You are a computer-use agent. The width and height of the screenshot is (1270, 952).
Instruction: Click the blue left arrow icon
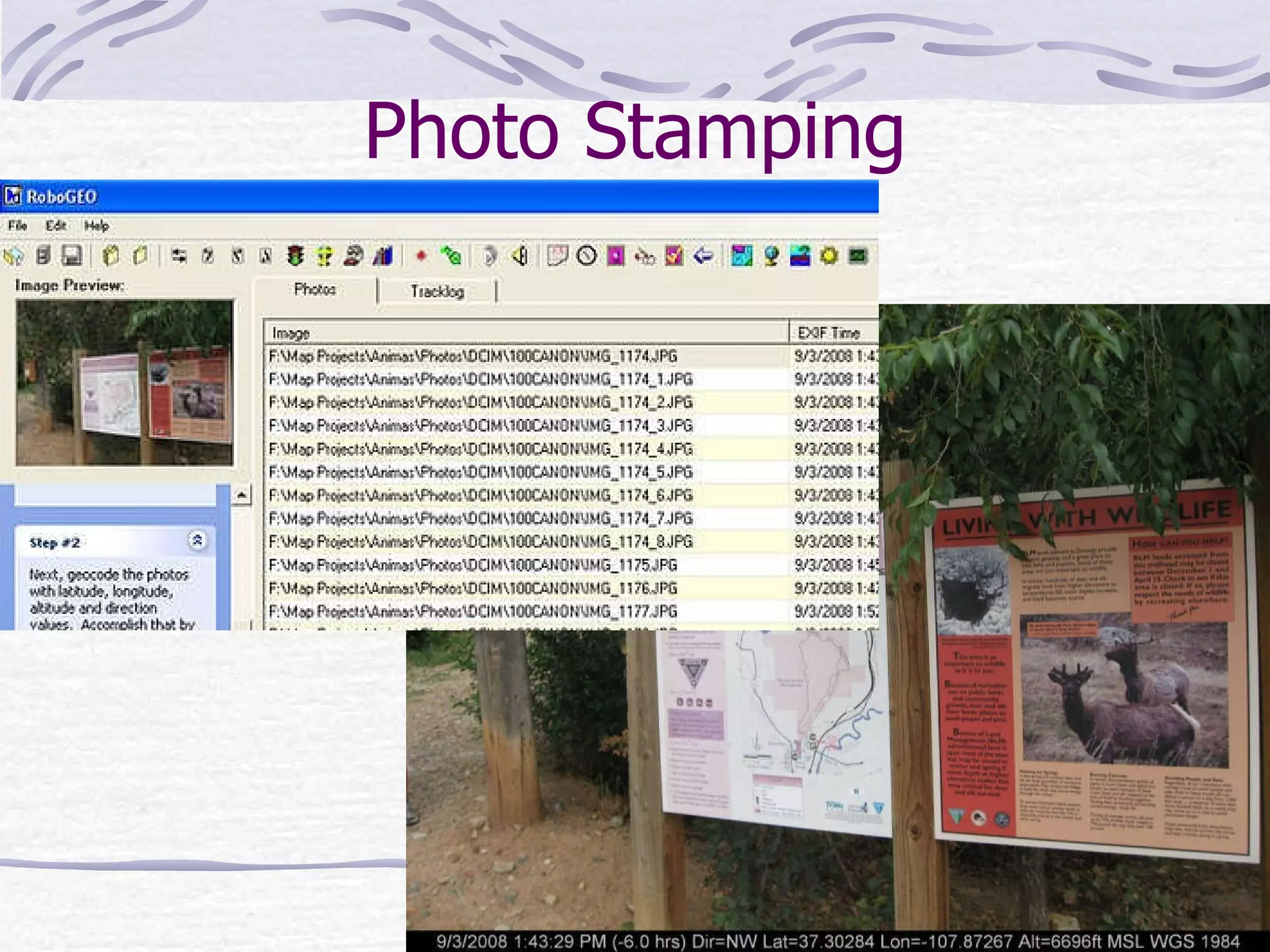point(703,255)
